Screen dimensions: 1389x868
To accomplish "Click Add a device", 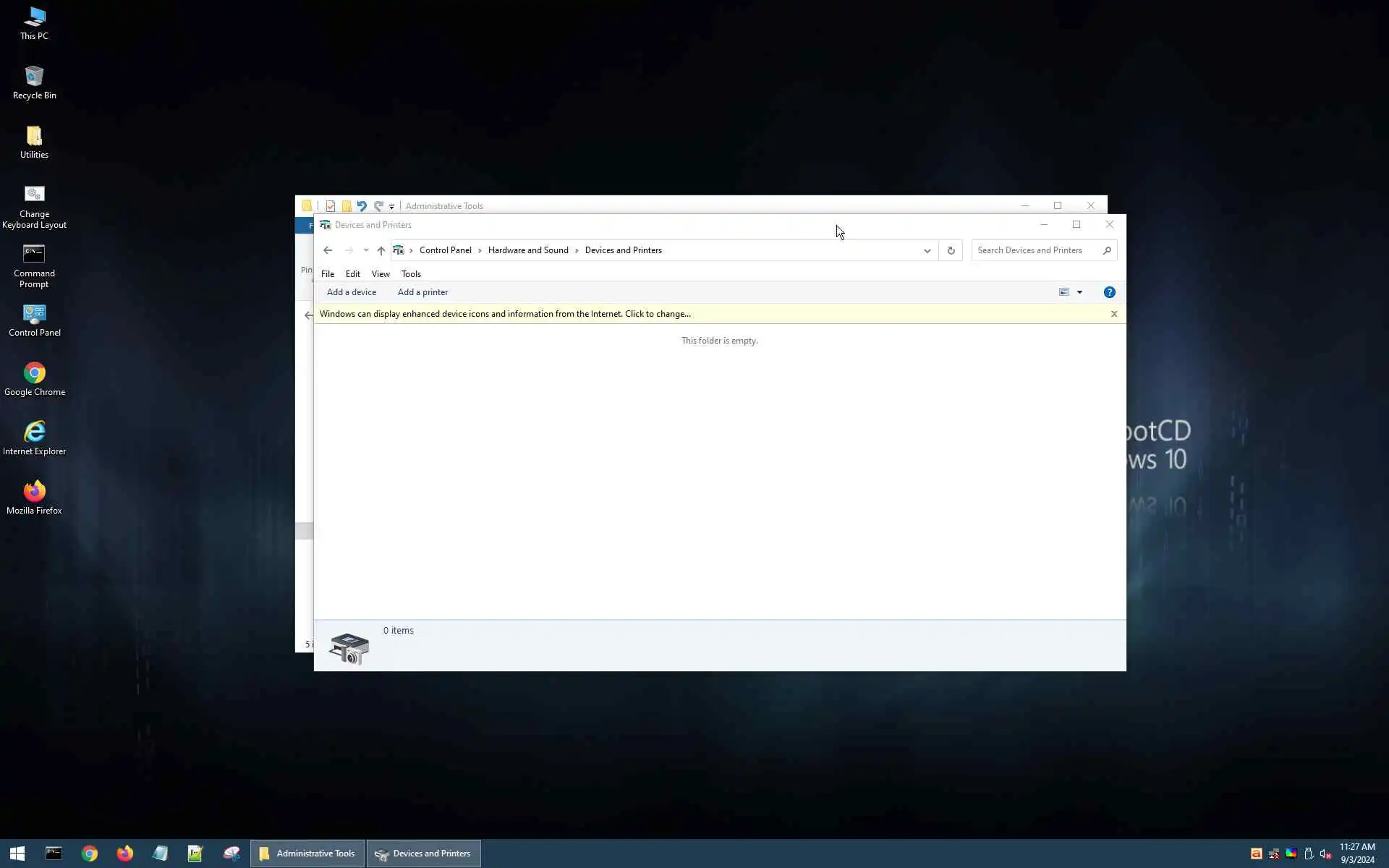I will click(352, 292).
